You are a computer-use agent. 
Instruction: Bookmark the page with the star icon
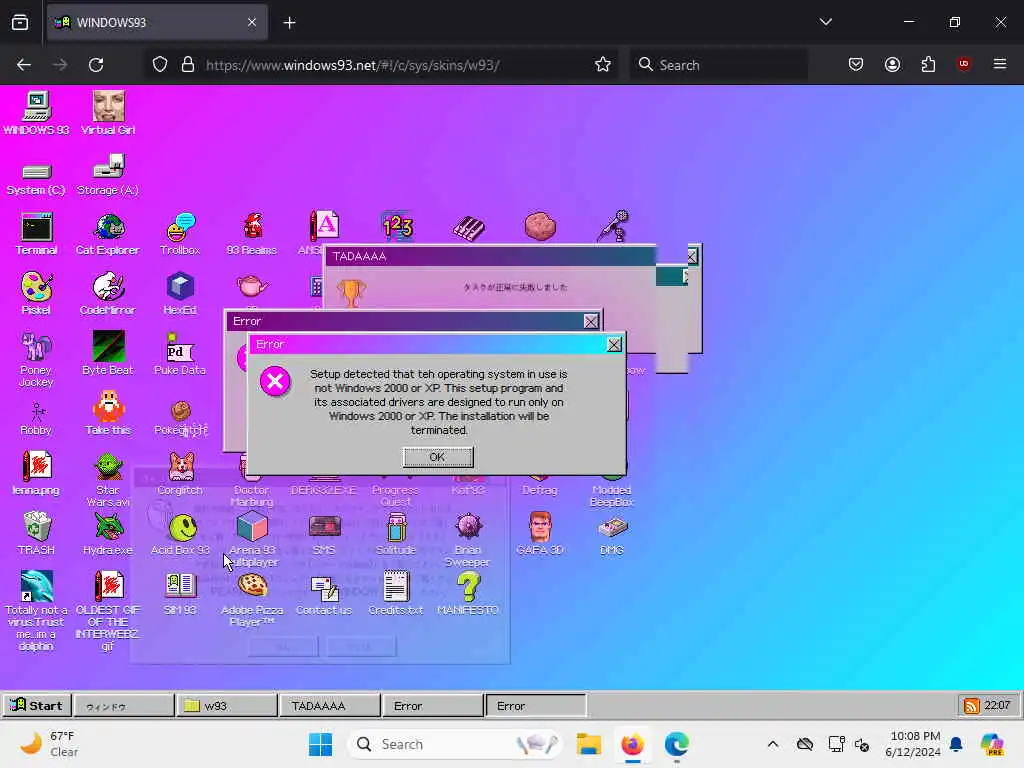603,65
